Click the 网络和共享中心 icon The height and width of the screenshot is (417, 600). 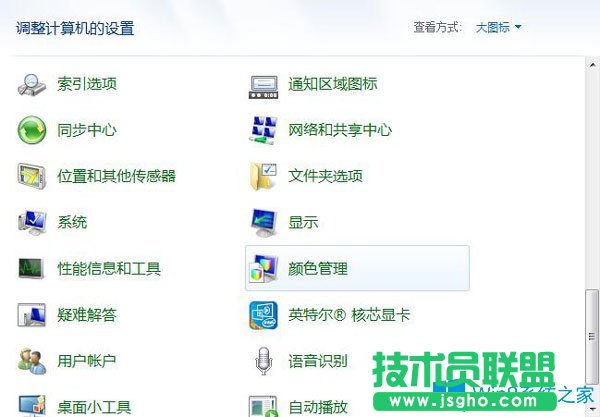pos(263,130)
